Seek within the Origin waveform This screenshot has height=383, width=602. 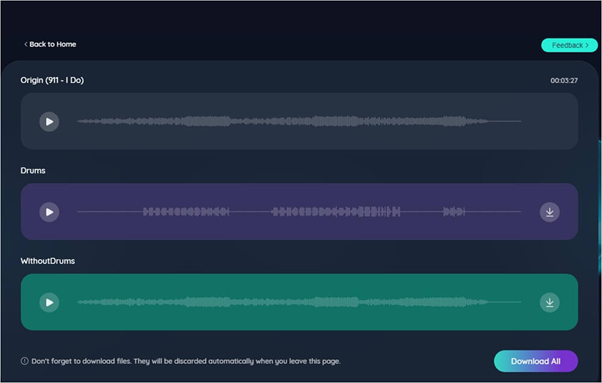pyautogui.click(x=299, y=121)
